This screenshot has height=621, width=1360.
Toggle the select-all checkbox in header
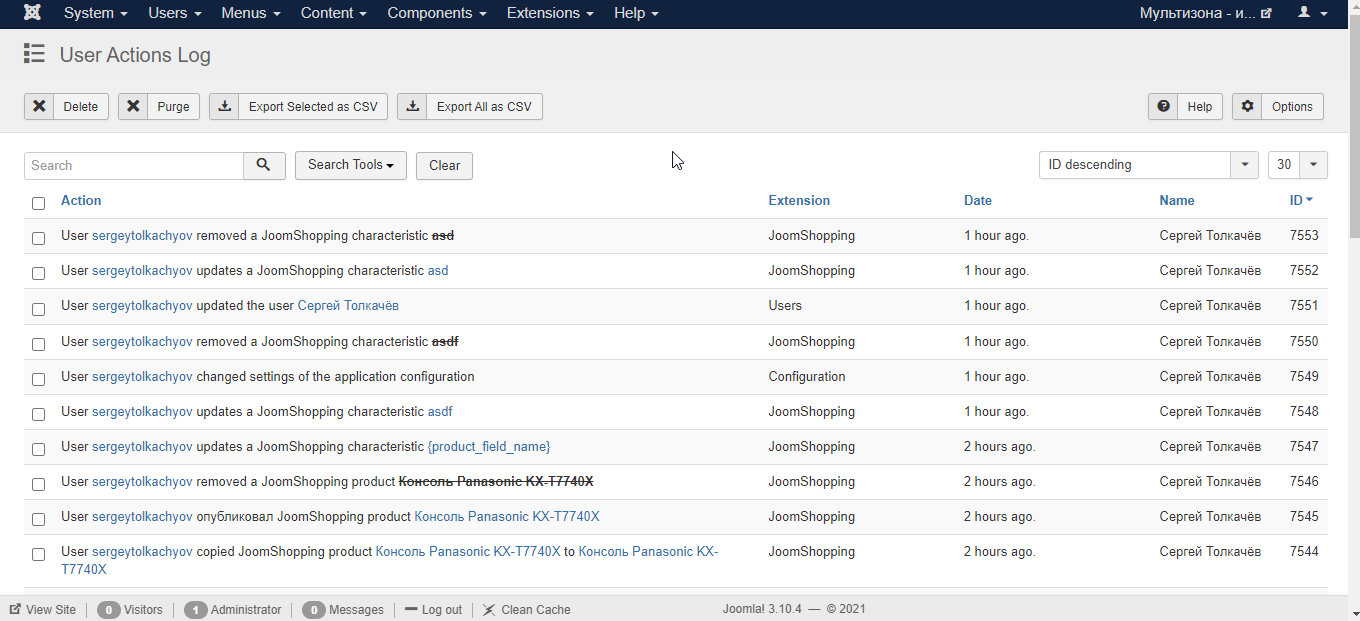(x=38, y=203)
